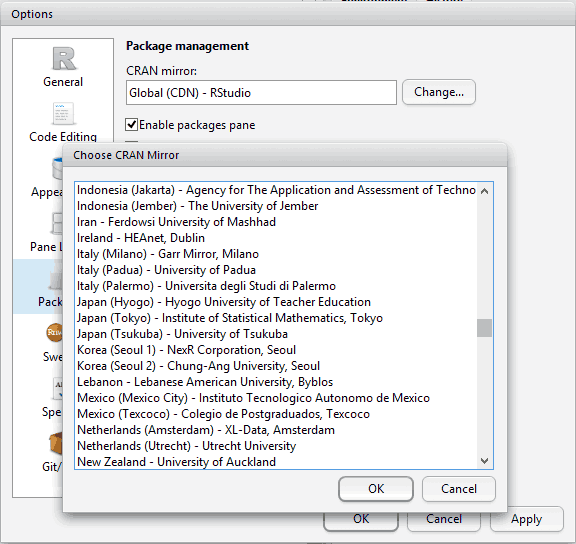Click Apply button in Options window
Screen dimensions: 576x544
click(526, 519)
